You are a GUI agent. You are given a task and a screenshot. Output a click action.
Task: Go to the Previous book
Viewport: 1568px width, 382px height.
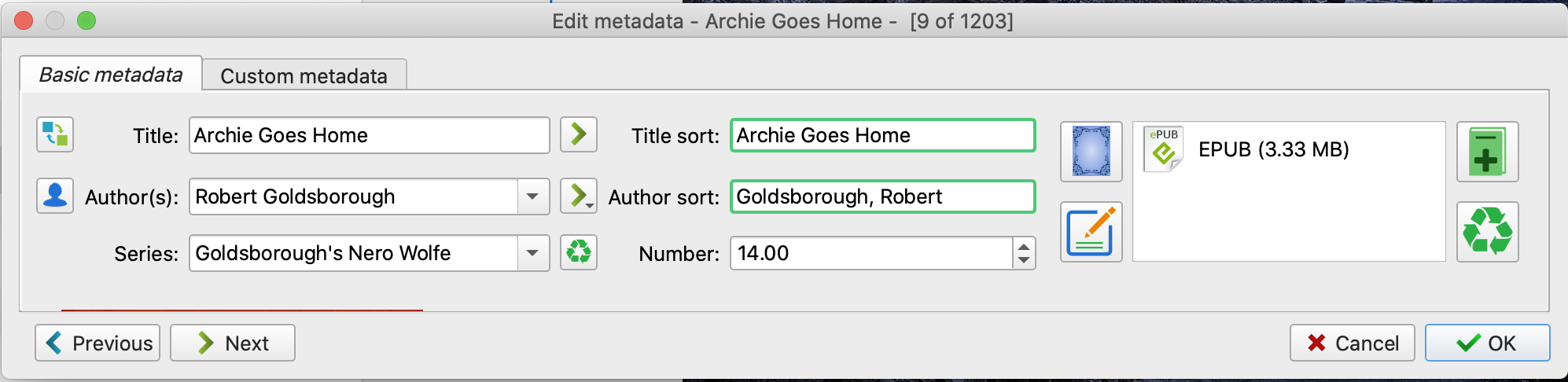(98, 343)
